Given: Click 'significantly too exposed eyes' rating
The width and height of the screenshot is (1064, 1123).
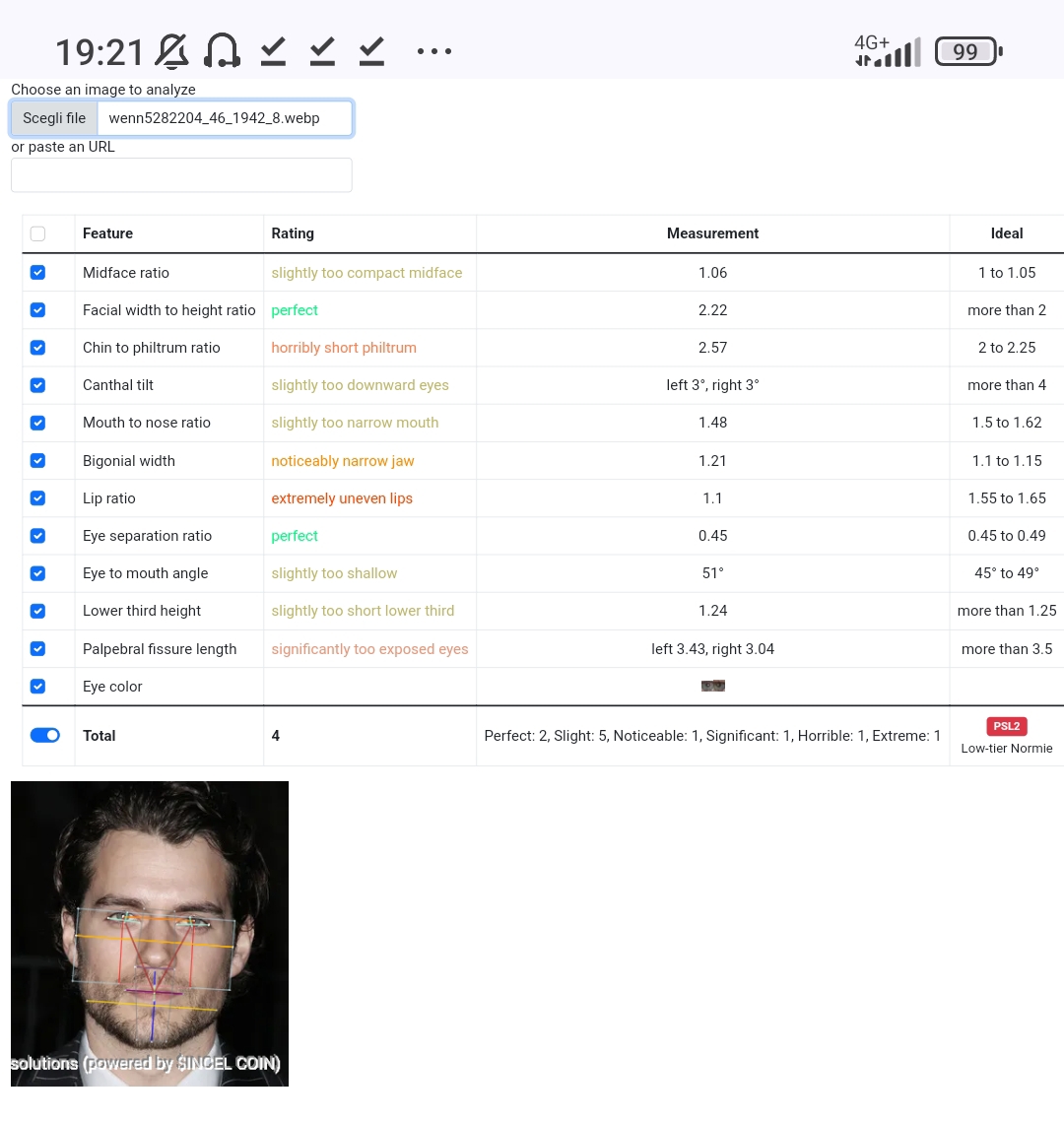Looking at the screenshot, I should [x=369, y=649].
